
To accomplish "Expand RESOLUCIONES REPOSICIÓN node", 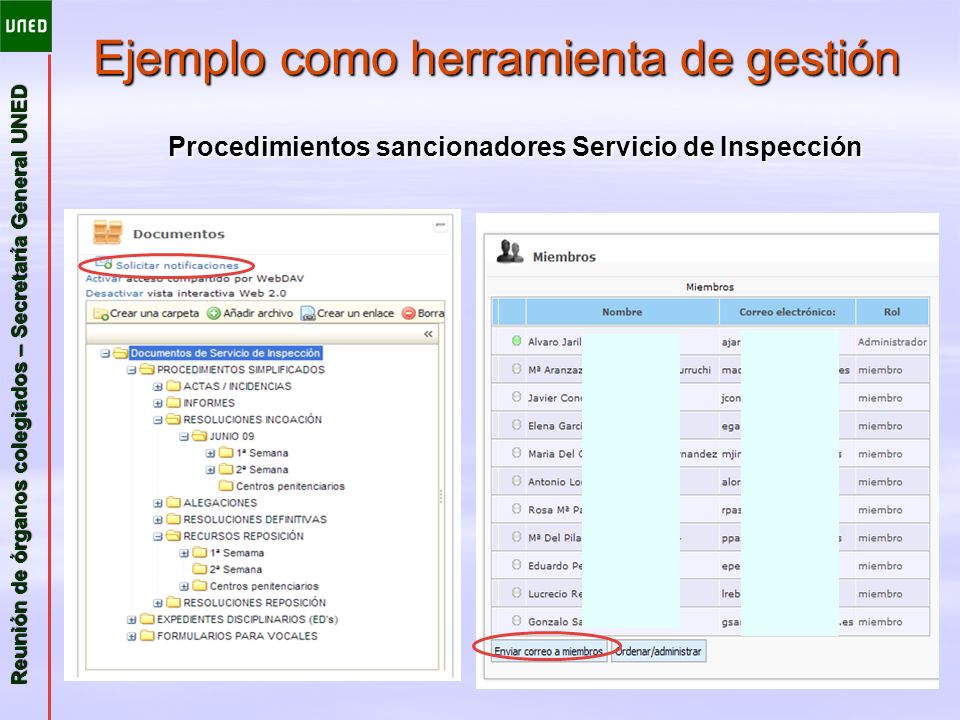I will pos(157,603).
